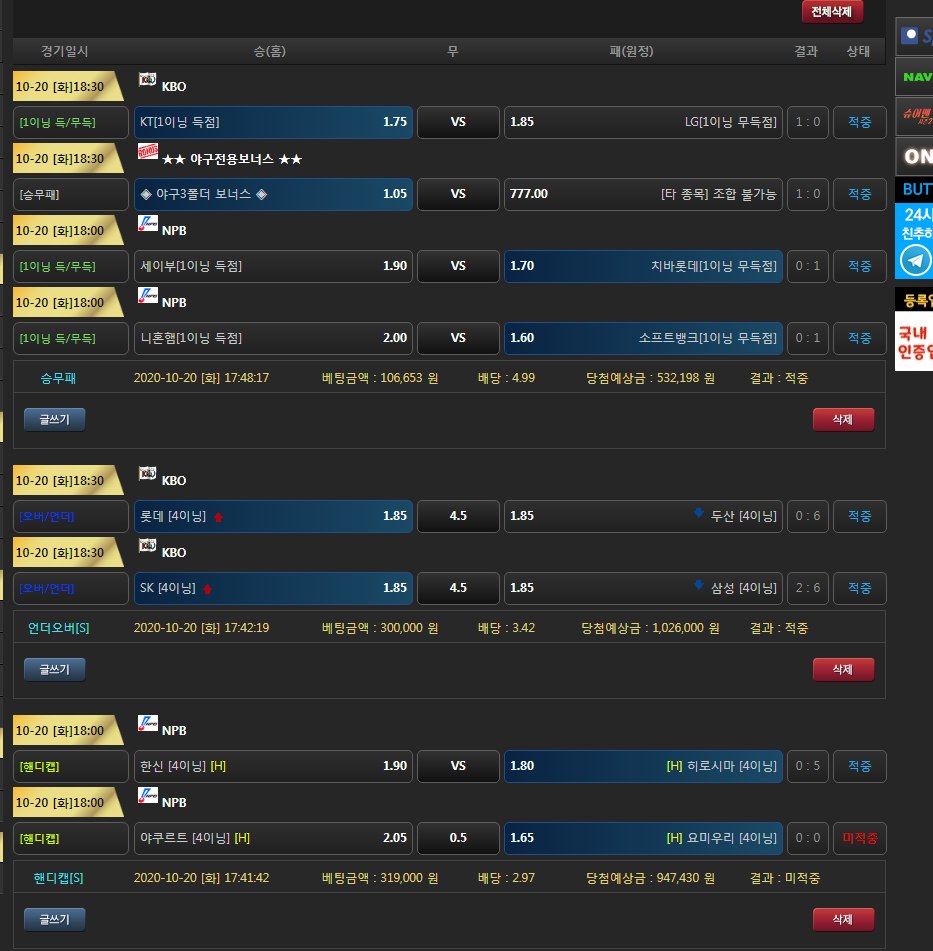The width and height of the screenshot is (933, 951).
Task: Select 치바롯데 1이닝 무득점 odds 1.70
Action: pos(643,267)
